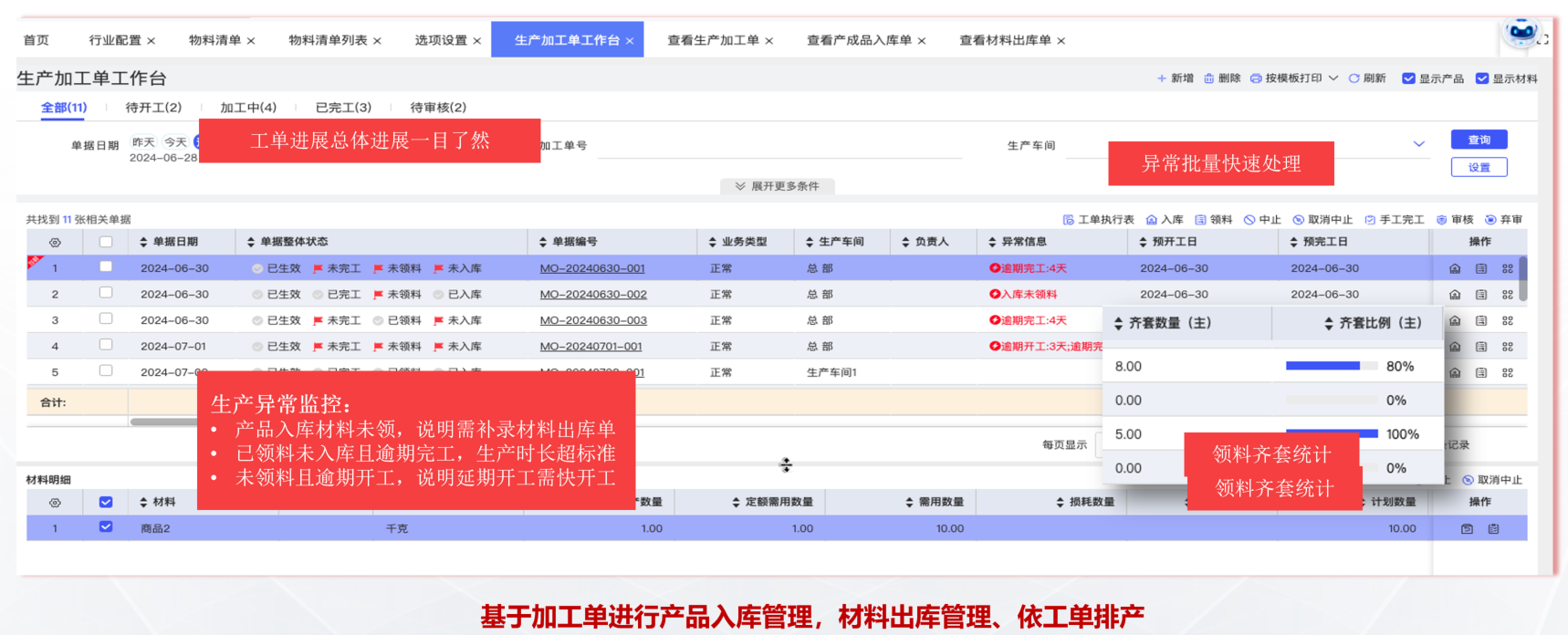Click the 查询 button
1568x635 pixels.
point(1479,140)
